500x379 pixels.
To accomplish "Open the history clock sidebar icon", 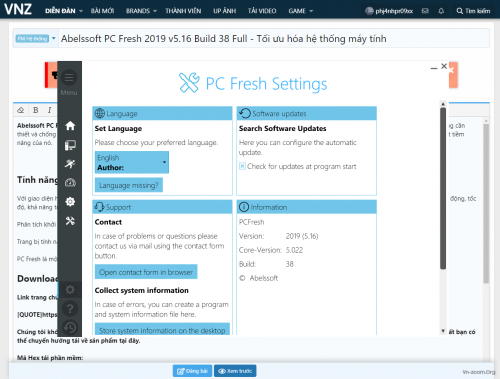I will point(70,327).
